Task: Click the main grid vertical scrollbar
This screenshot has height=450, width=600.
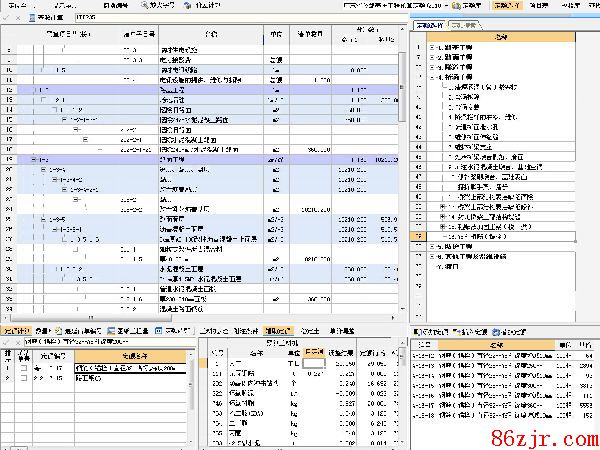Action: pos(404,150)
